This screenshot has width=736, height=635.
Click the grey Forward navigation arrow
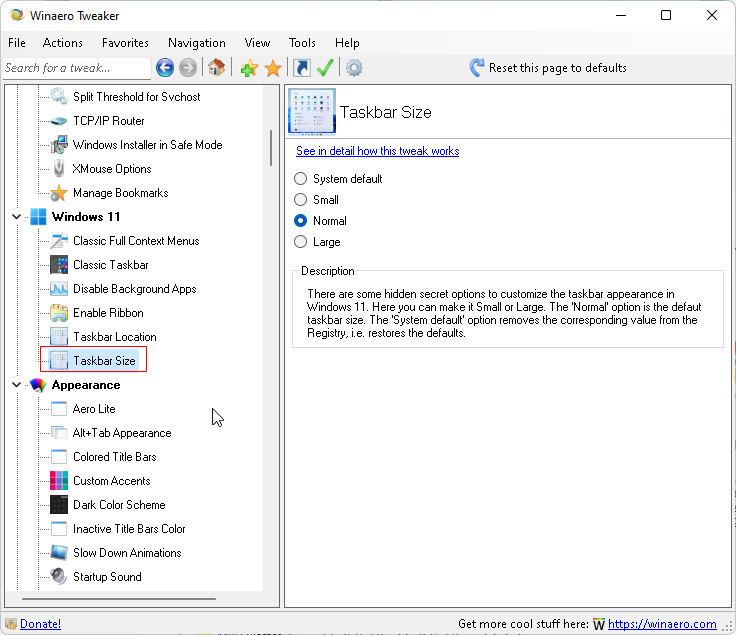coord(188,68)
